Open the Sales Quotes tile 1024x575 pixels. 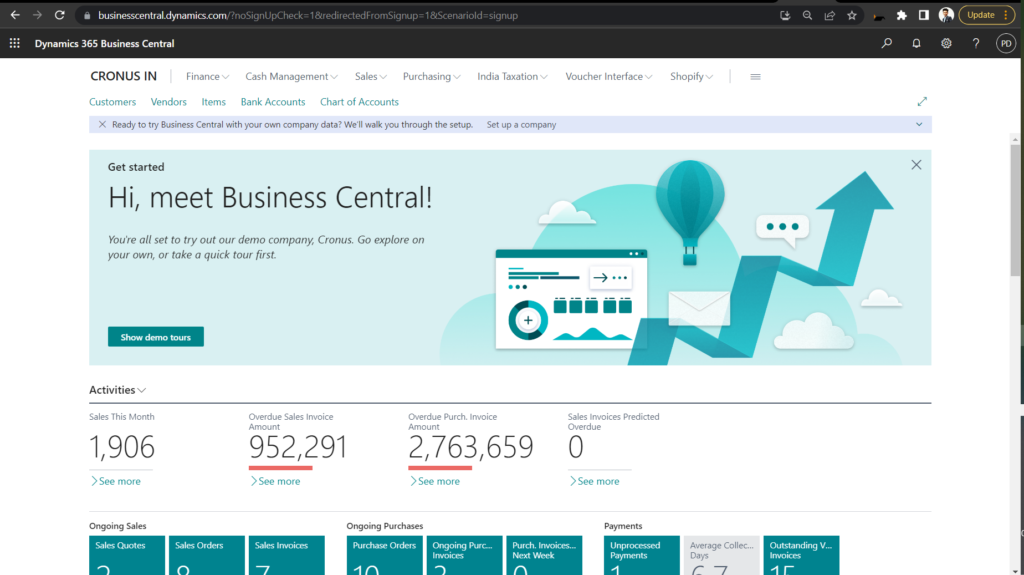click(127, 555)
